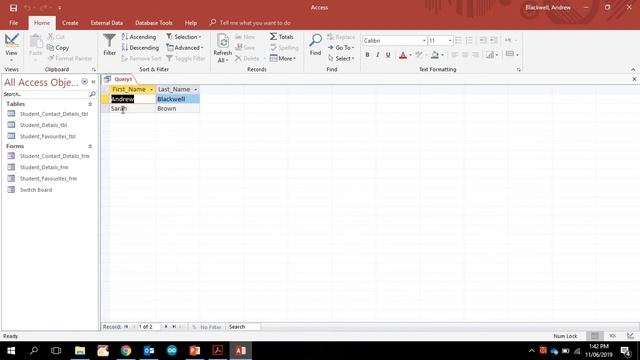Apply Italic formatting

click(378, 55)
